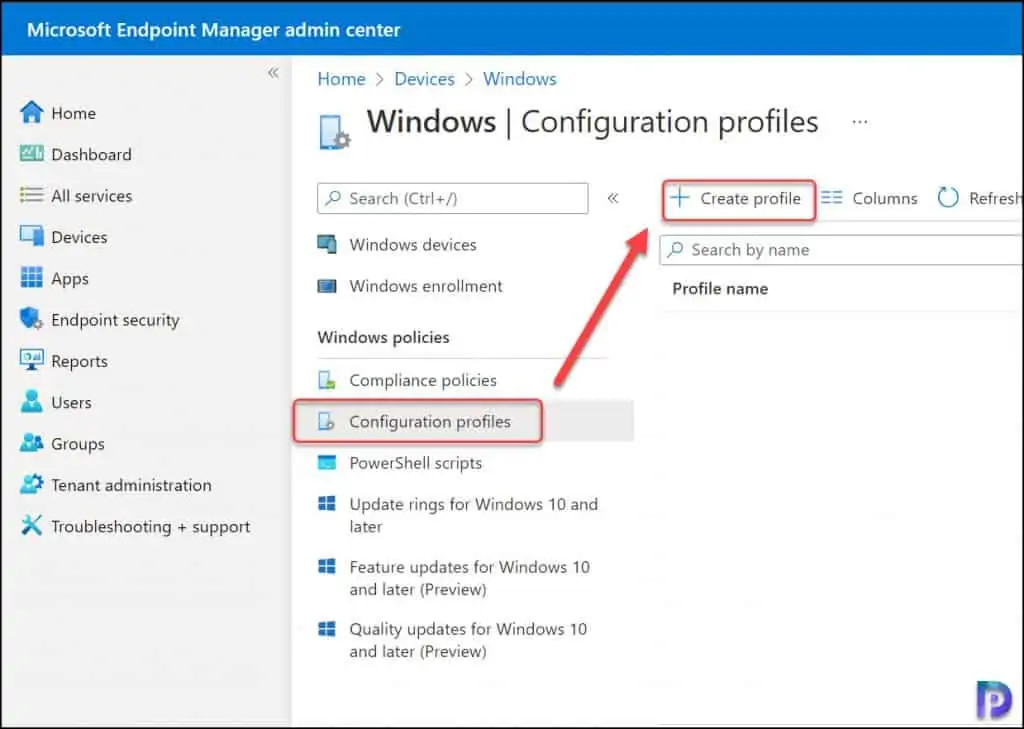Screen dimensions: 1024x729
Task: Click the Home house icon in sidebar
Action: coord(31,112)
